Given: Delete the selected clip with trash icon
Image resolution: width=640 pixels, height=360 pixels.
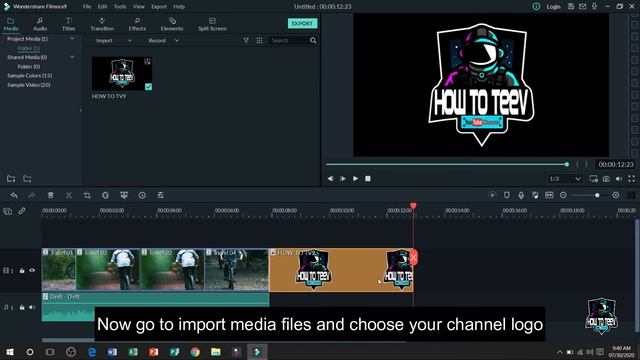Looking at the screenshot, I should [51, 196].
